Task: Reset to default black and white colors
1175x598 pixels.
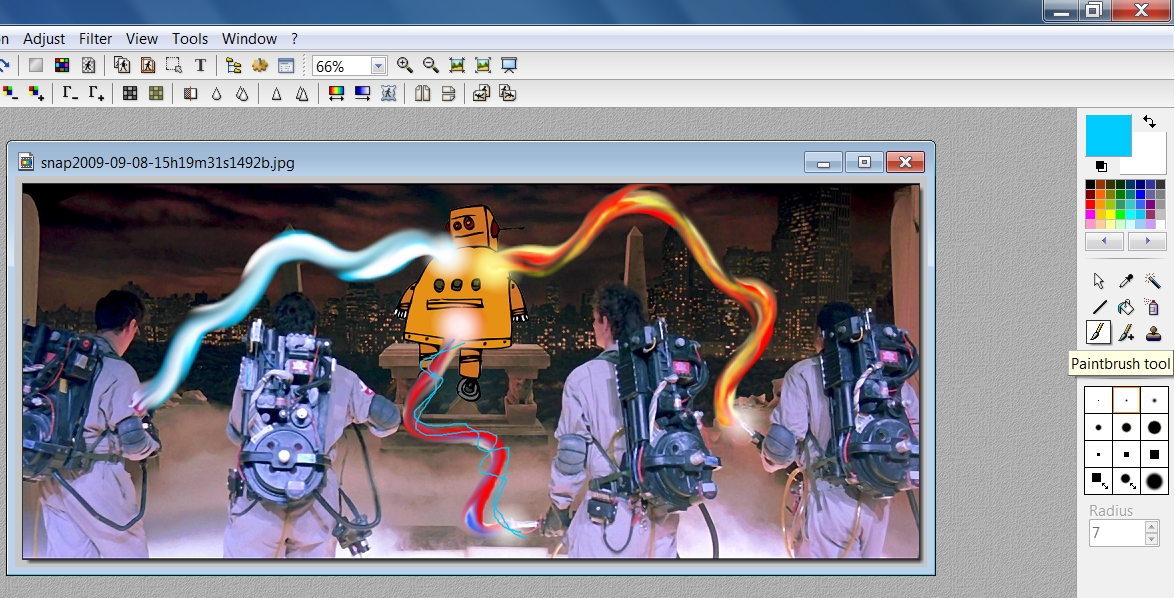Action: 1101,166
